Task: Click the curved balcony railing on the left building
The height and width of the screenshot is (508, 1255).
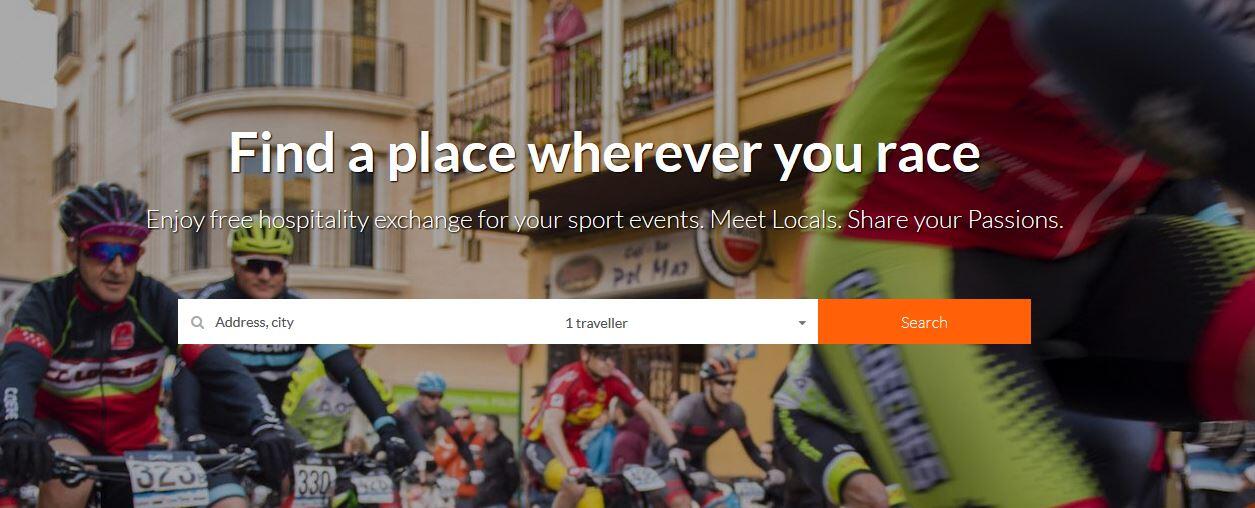Action: click(x=288, y=66)
